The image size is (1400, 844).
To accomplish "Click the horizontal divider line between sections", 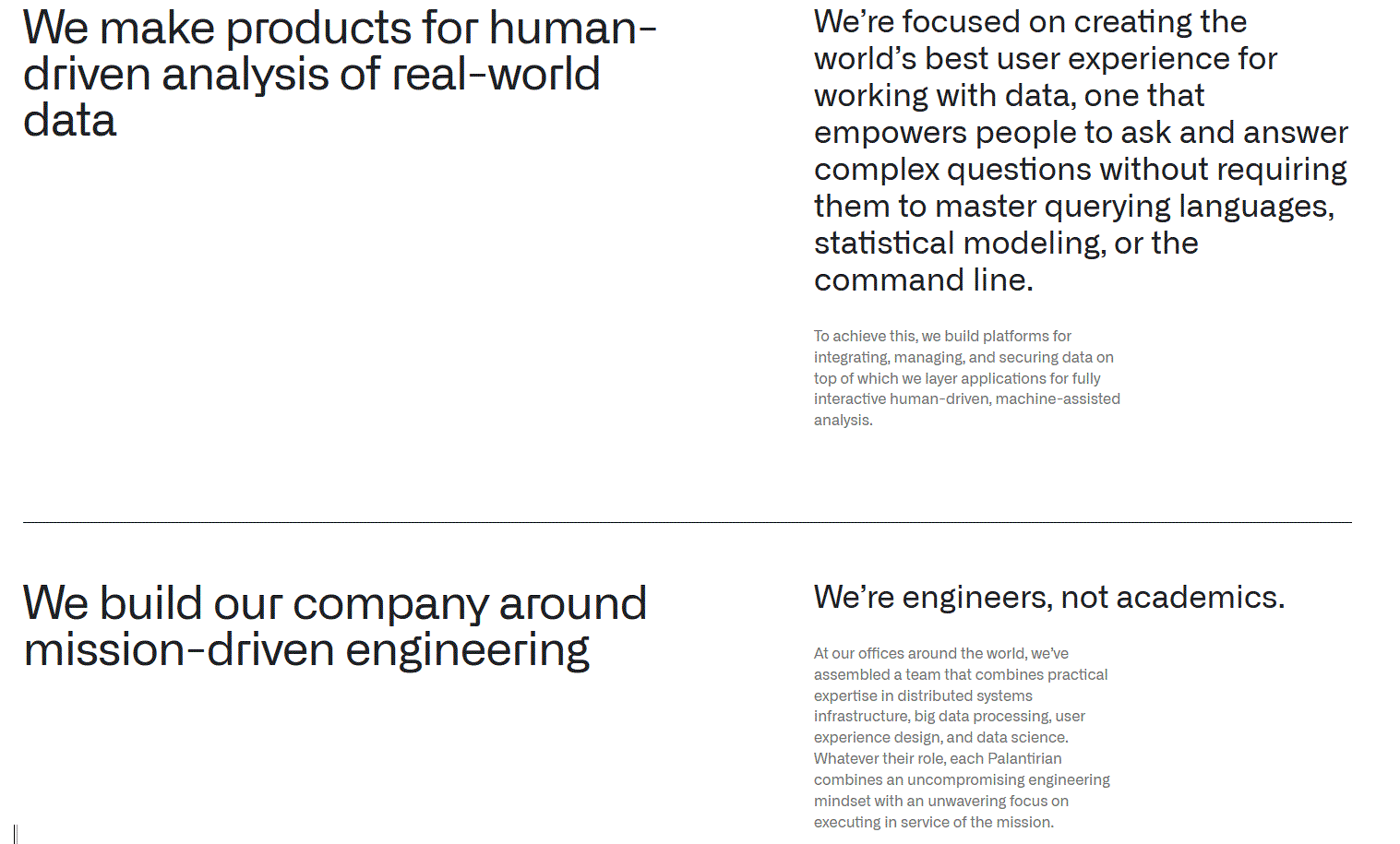I will tap(688, 522).
